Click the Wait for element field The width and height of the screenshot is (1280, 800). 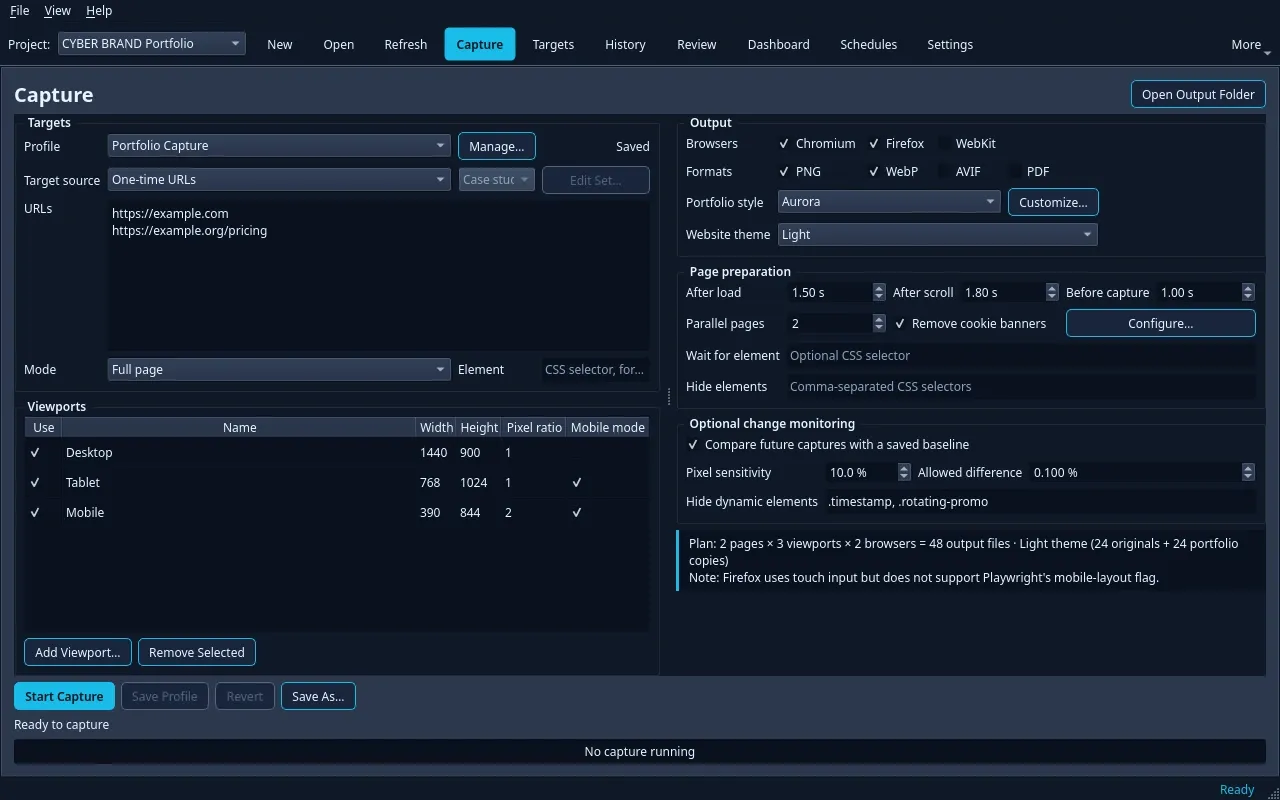(x=1020, y=356)
